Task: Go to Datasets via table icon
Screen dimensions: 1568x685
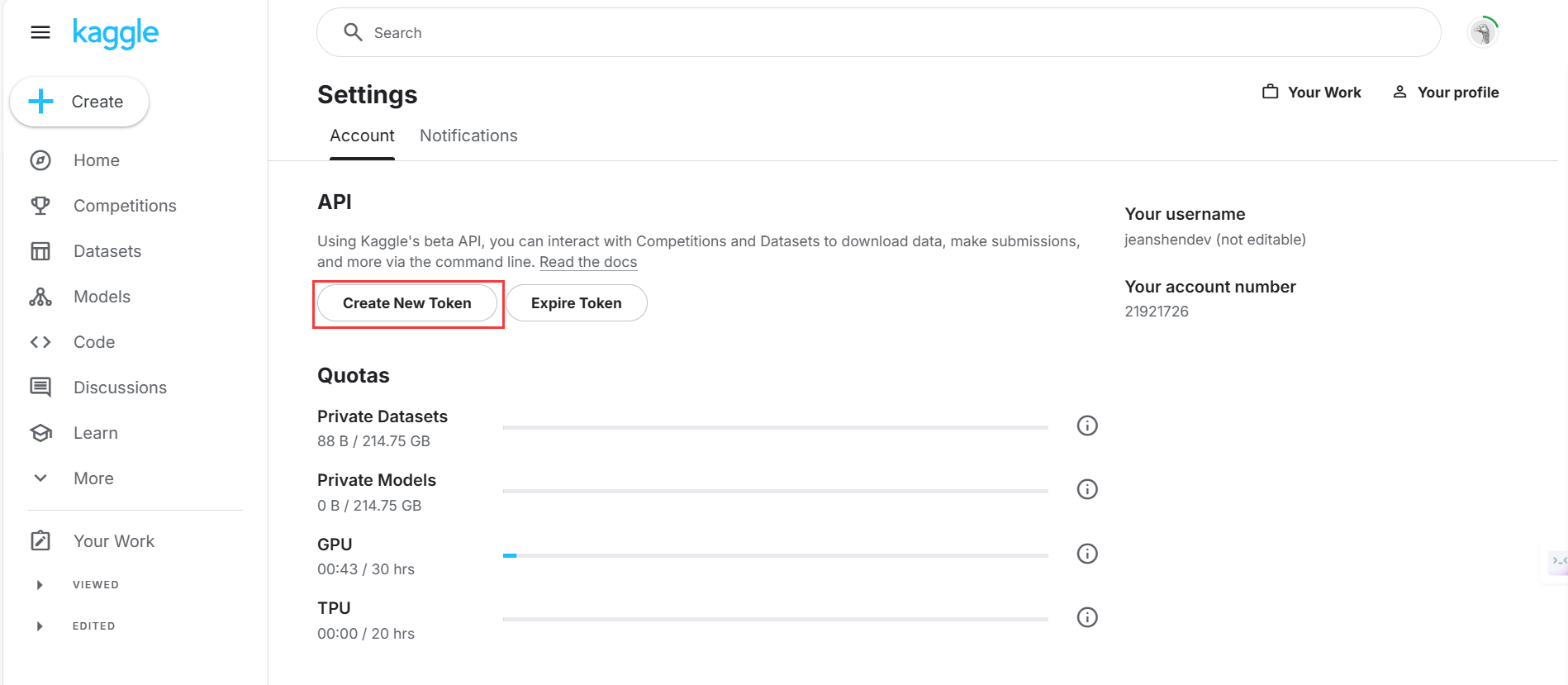Action: [x=40, y=251]
